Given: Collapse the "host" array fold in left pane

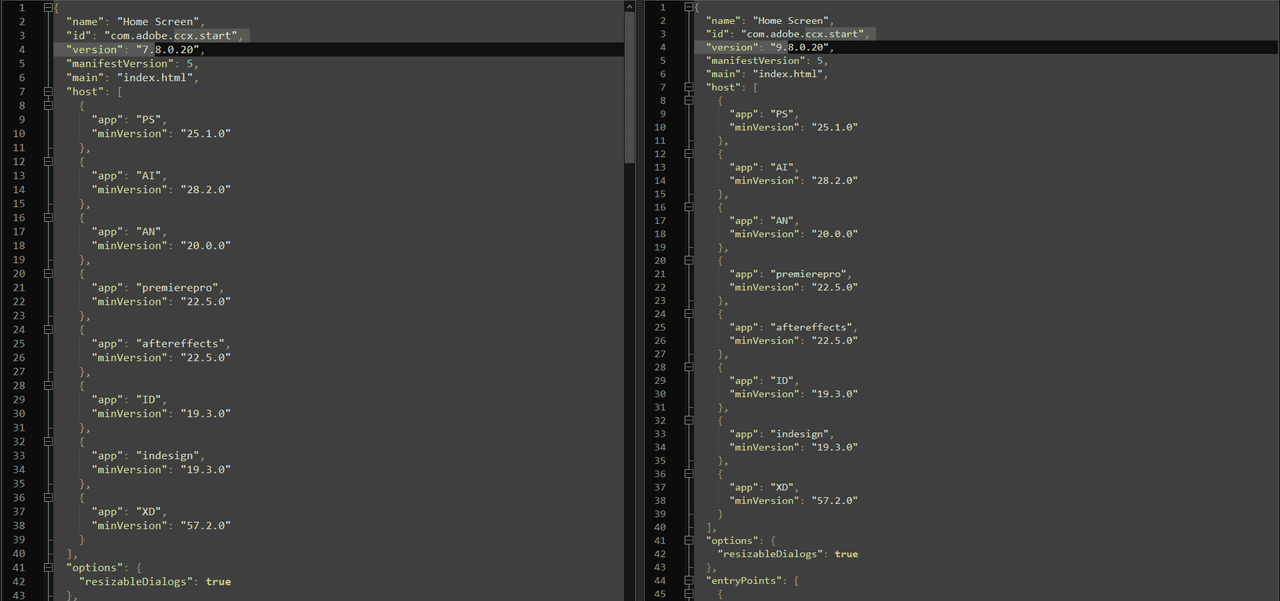Looking at the screenshot, I should (x=48, y=92).
